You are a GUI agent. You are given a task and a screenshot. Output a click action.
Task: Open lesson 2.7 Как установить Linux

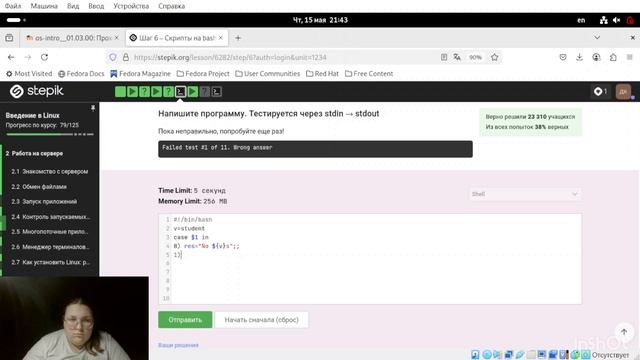(x=51, y=262)
